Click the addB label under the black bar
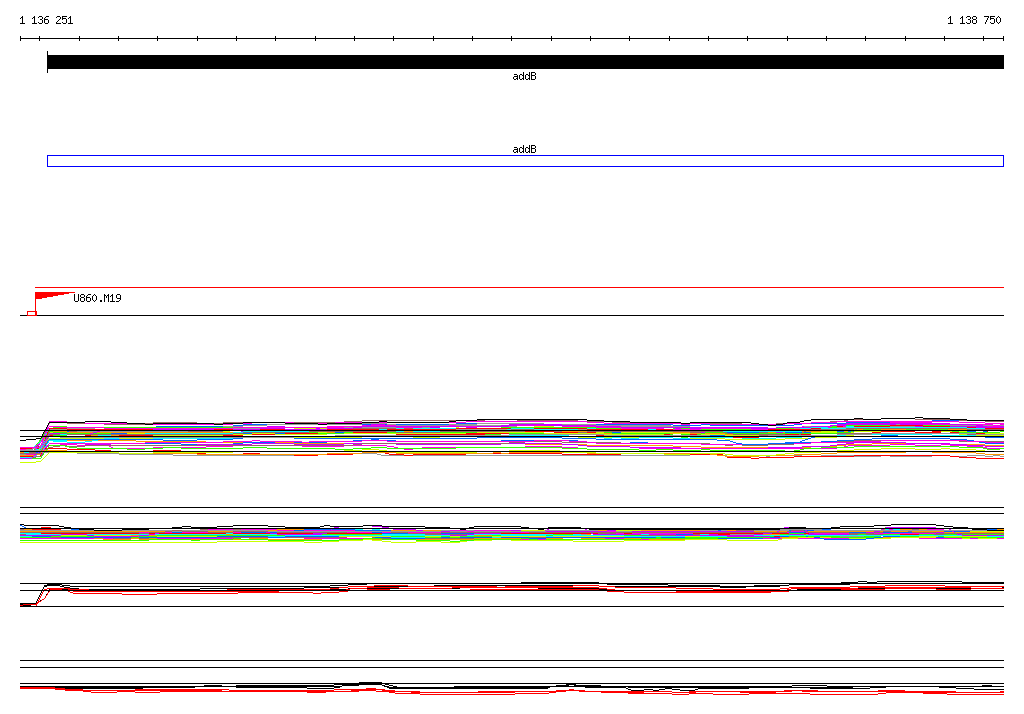Viewport: 1024px width, 714px height. [x=524, y=76]
